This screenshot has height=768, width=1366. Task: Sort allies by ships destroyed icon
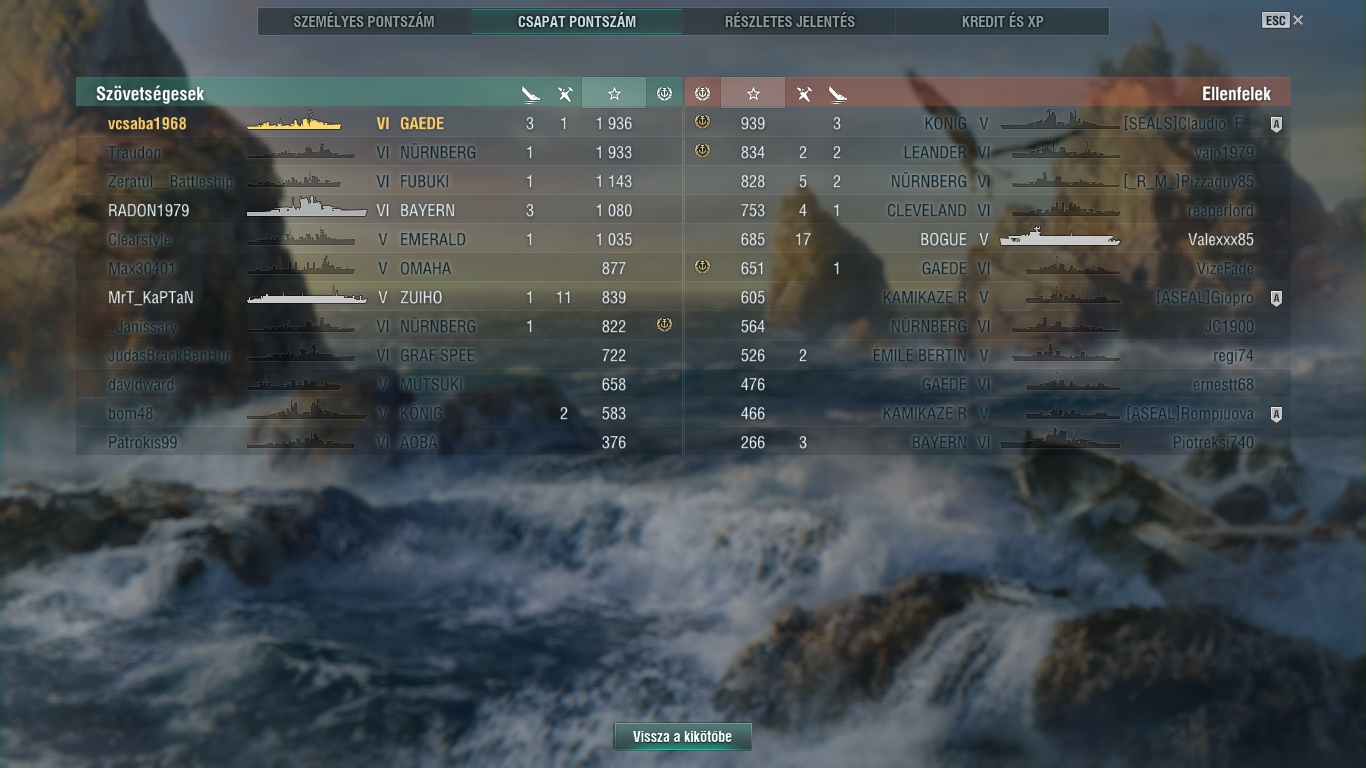click(x=530, y=94)
